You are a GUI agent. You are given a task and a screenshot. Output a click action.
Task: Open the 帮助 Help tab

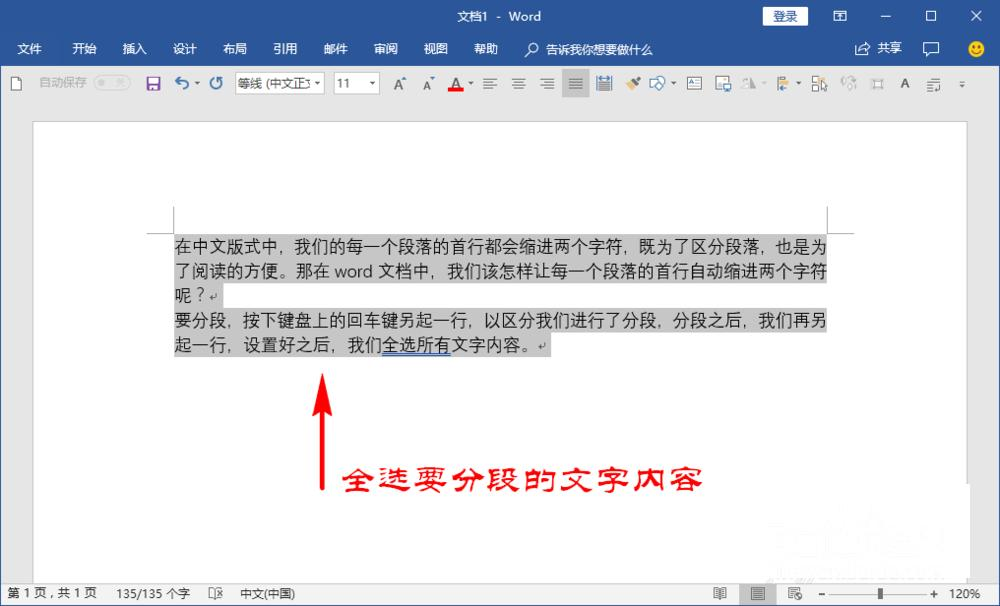[x=486, y=49]
